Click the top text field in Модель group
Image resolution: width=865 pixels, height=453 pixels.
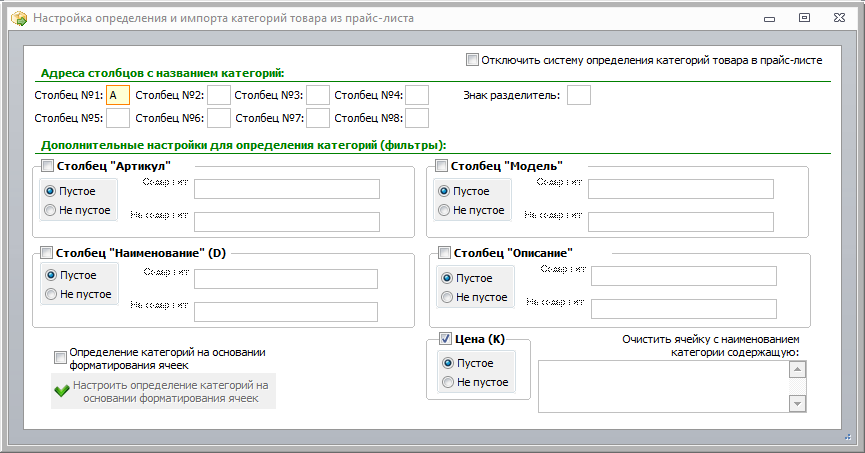[x=681, y=189]
